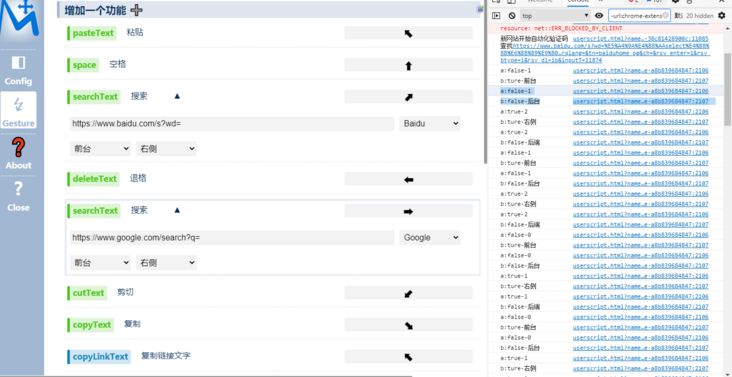Click the down-right arrow gesture for copyText
This screenshot has width=732, height=377.
coord(408,325)
